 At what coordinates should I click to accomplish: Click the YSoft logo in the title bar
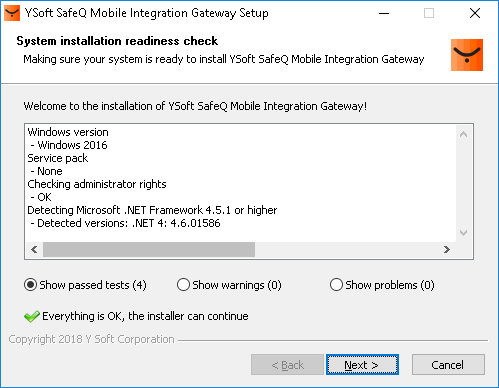[x=12, y=13]
